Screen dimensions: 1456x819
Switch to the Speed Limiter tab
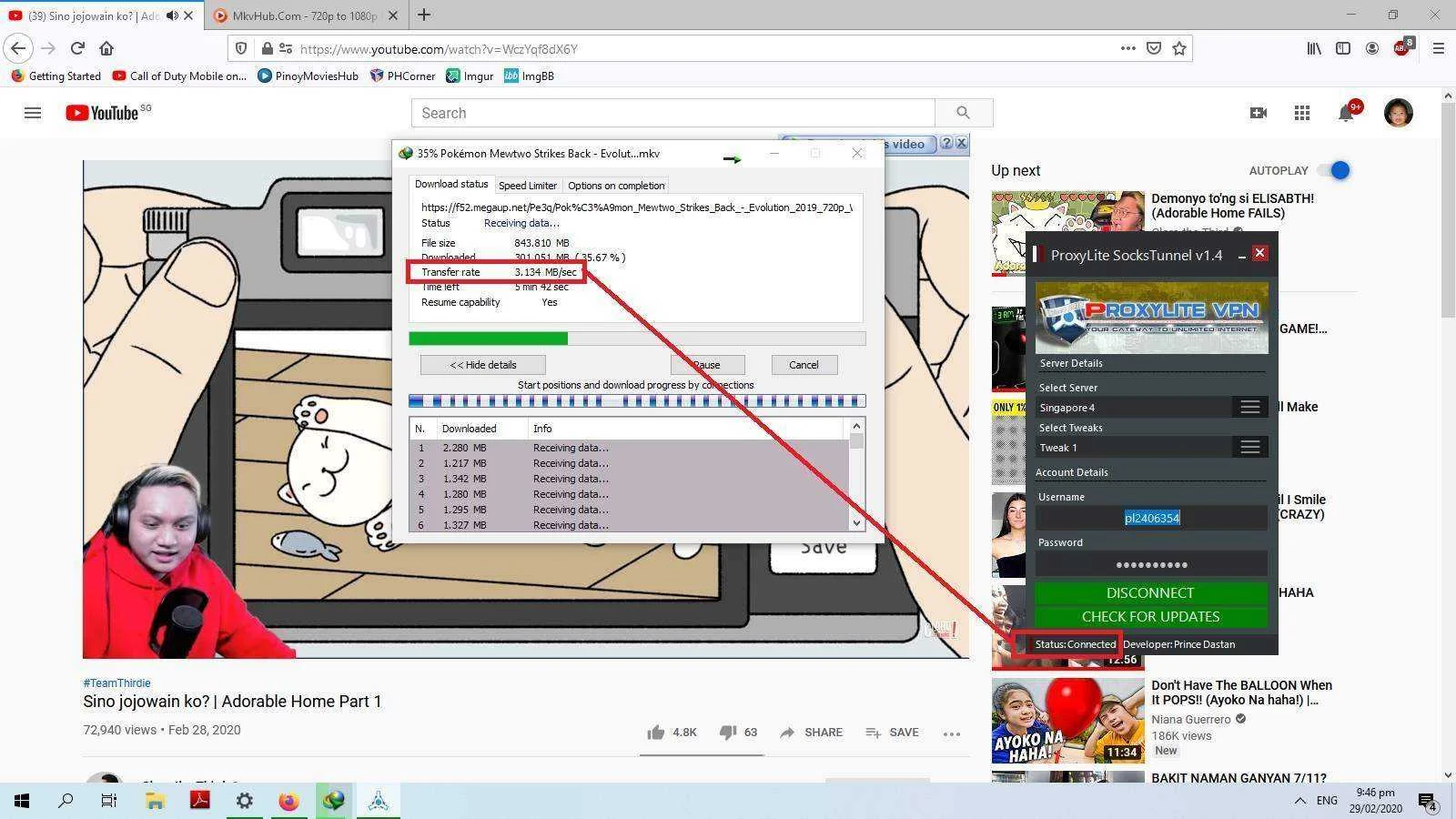click(x=528, y=185)
